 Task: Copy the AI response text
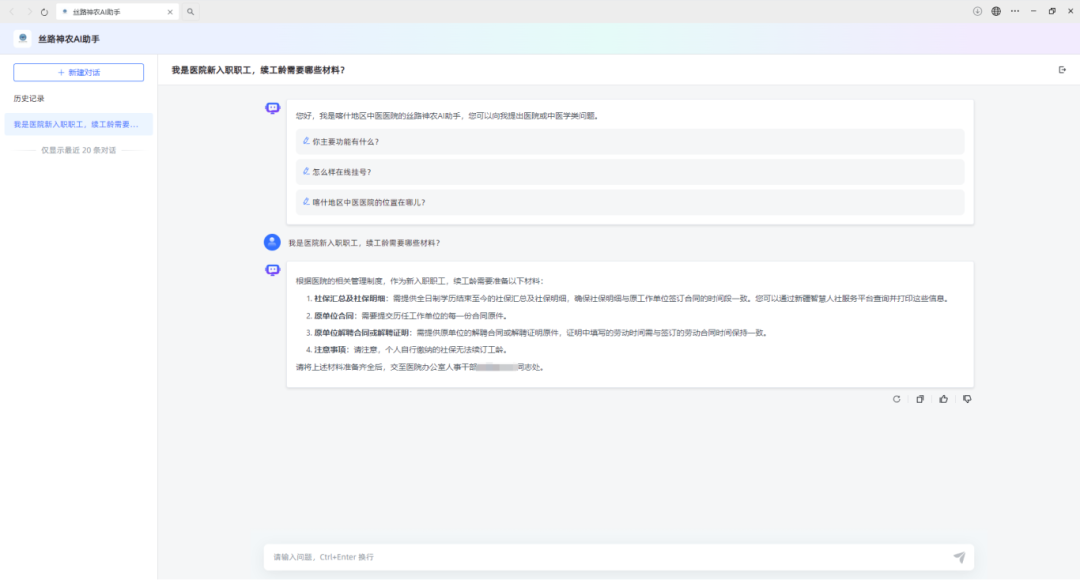coord(920,399)
